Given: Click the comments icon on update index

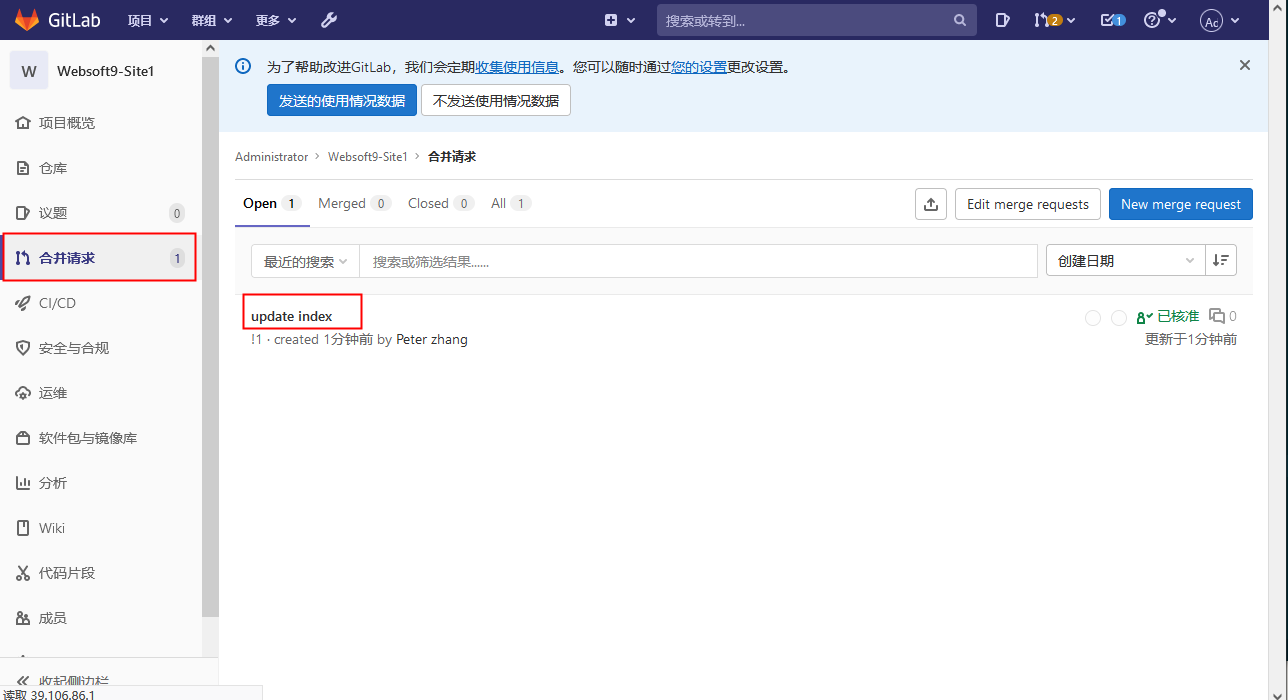Looking at the screenshot, I should click(x=1217, y=316).
